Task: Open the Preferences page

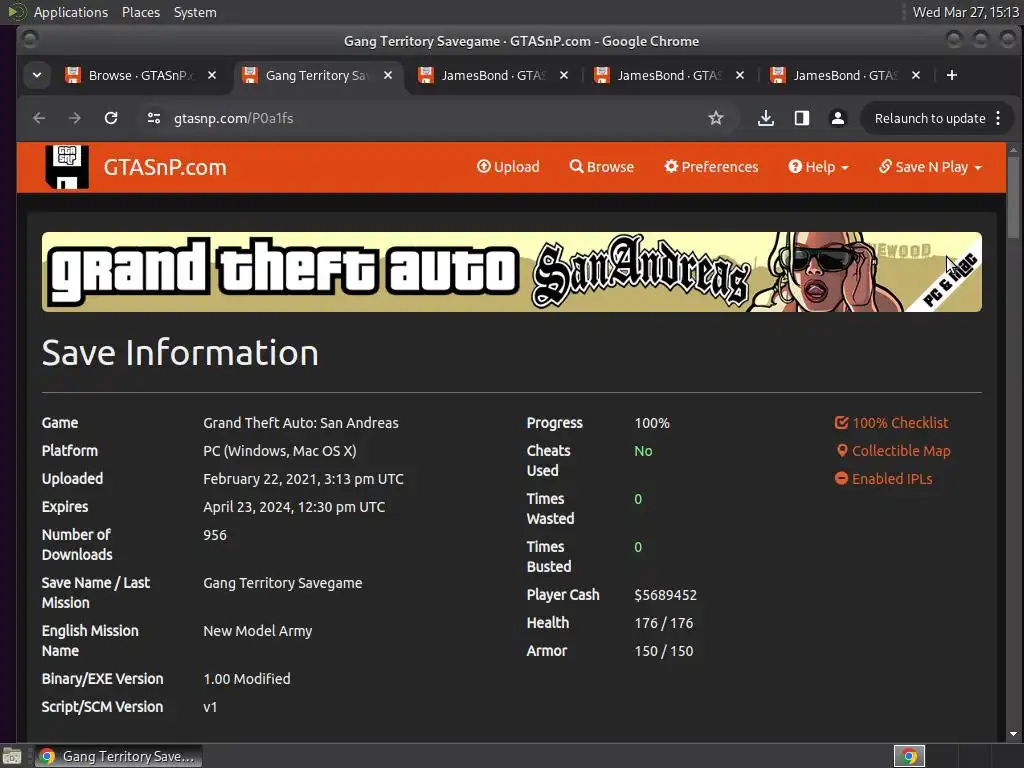Action: (711, 167)
